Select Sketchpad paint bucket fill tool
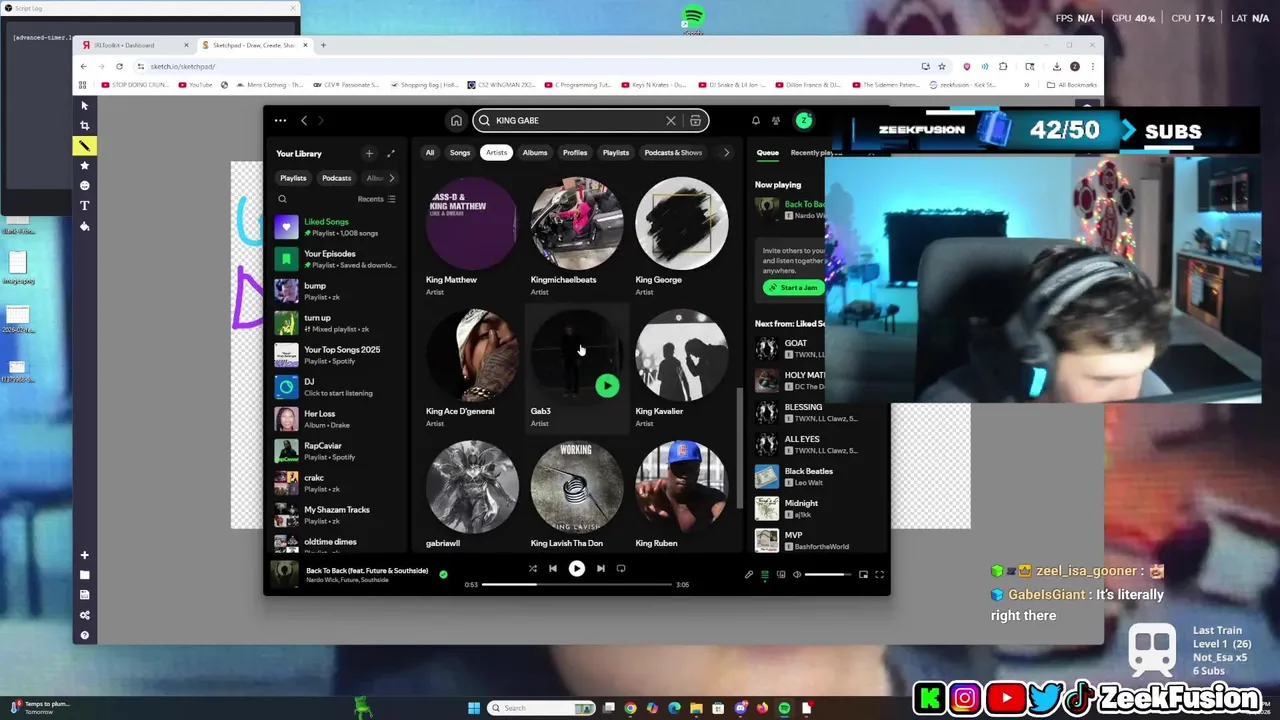1280x720 pixels. click(x=85, y=226)
